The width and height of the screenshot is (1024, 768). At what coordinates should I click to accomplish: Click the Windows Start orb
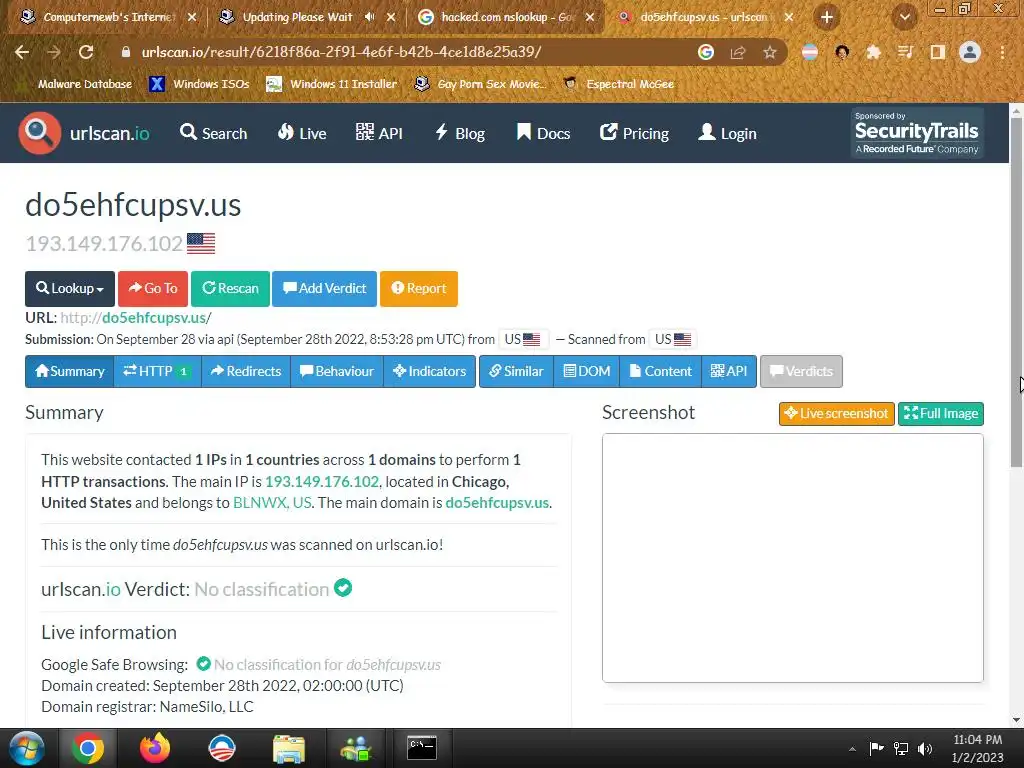click(x=26, y=748)
